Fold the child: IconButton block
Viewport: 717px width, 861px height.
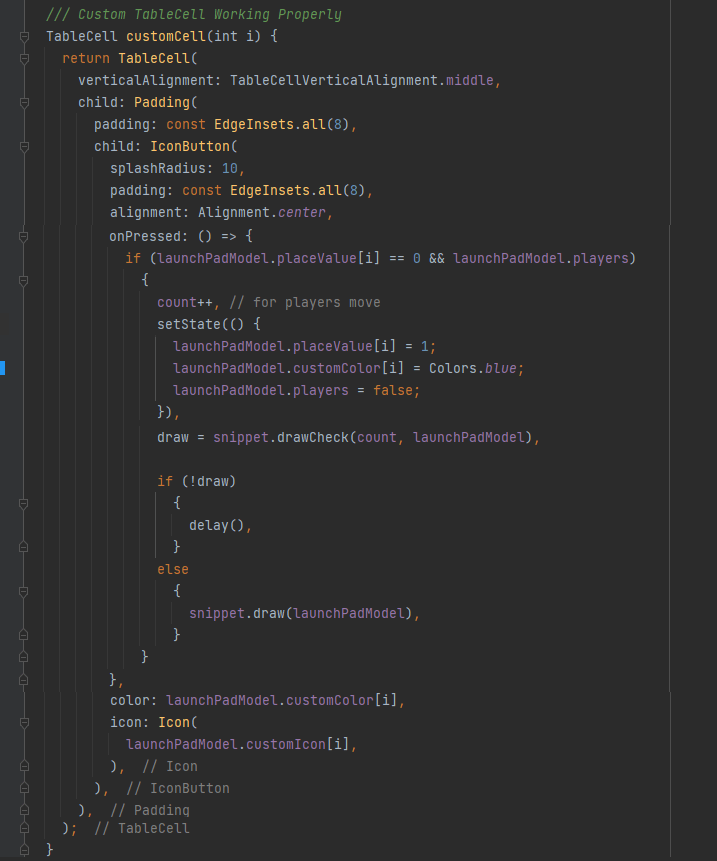(x=25, y=147)
